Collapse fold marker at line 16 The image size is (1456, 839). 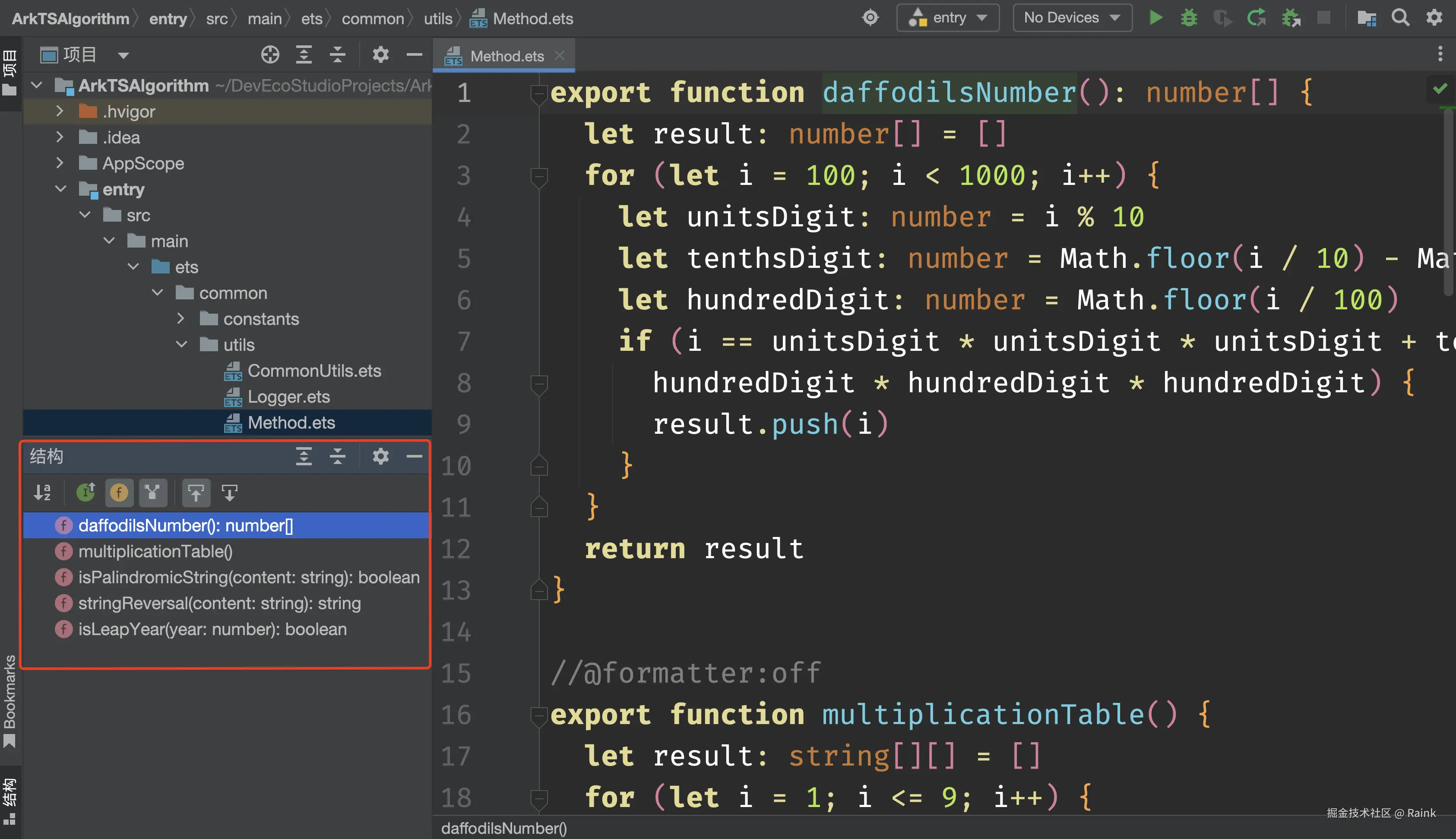[538, 715]
